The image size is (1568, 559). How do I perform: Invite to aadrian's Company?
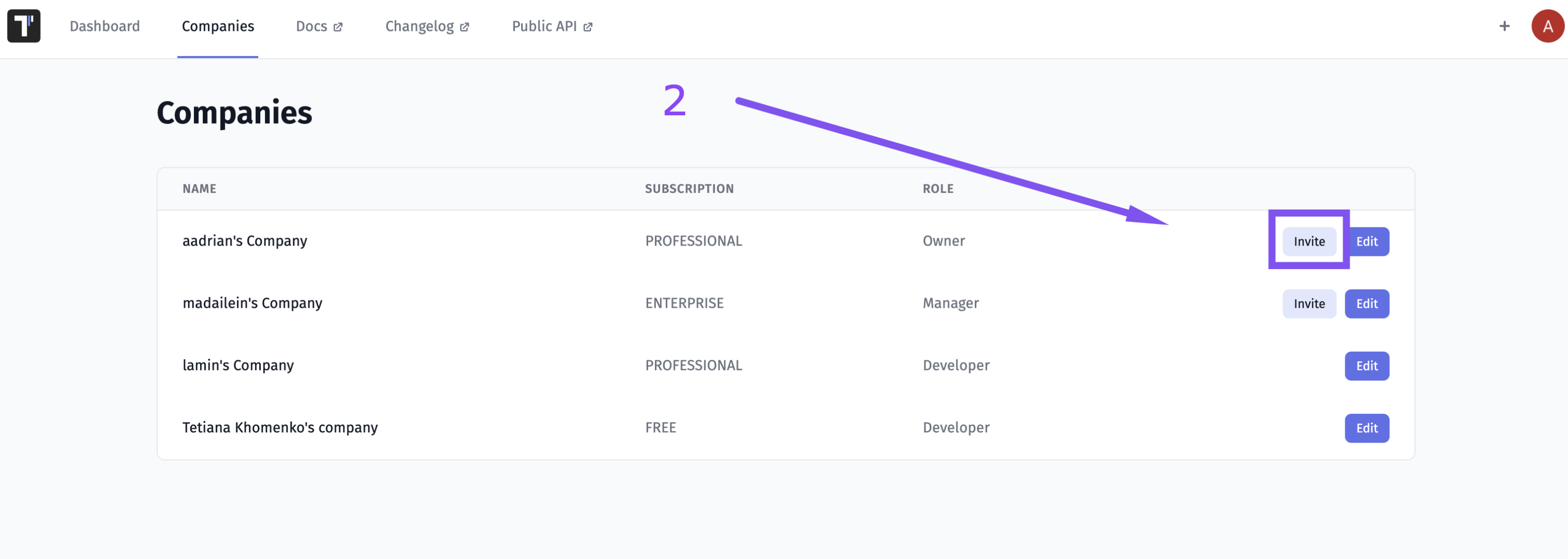tap(1309, 242)
